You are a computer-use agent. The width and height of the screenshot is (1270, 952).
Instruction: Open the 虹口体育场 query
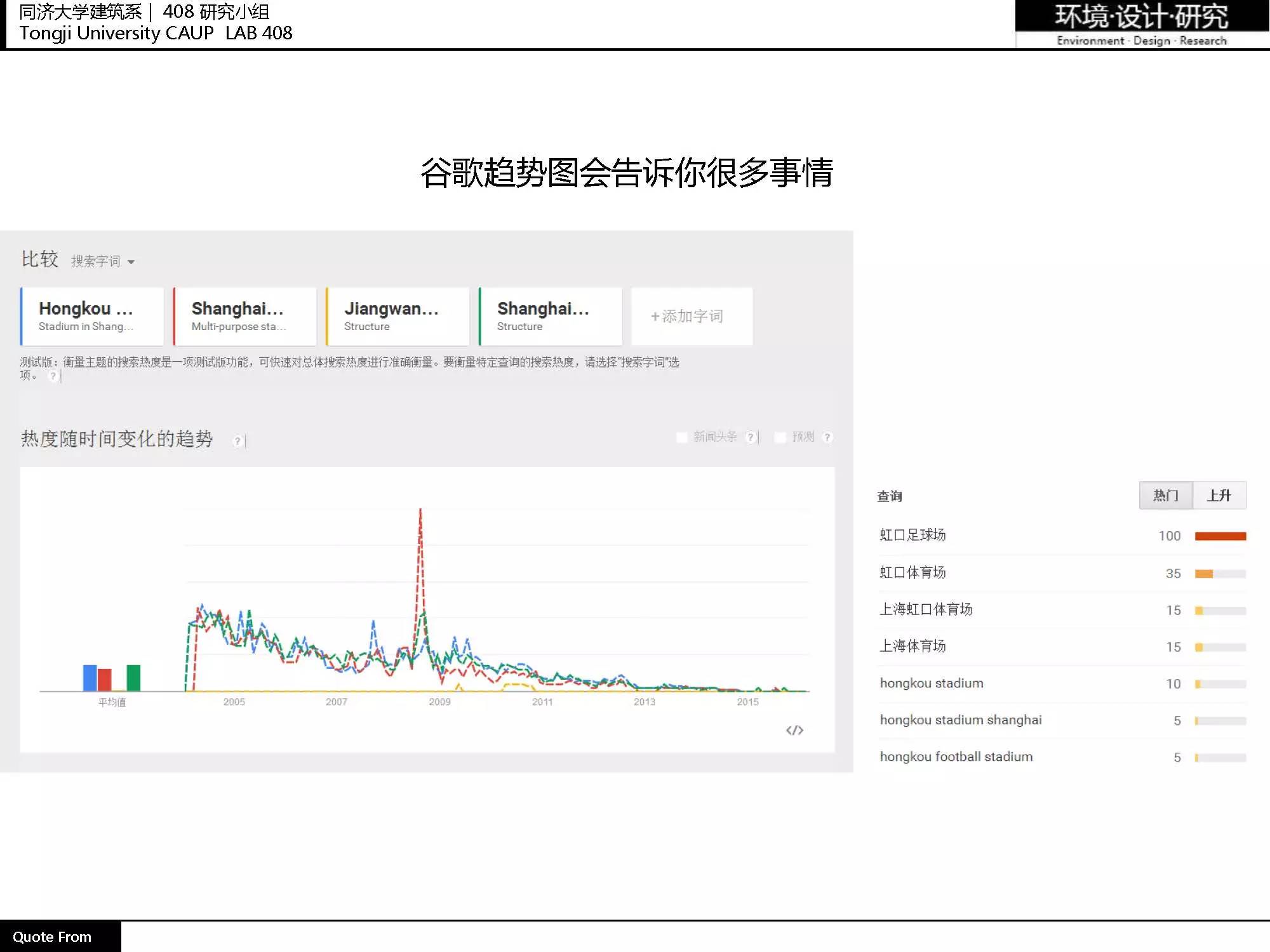[x=912, y=572]
